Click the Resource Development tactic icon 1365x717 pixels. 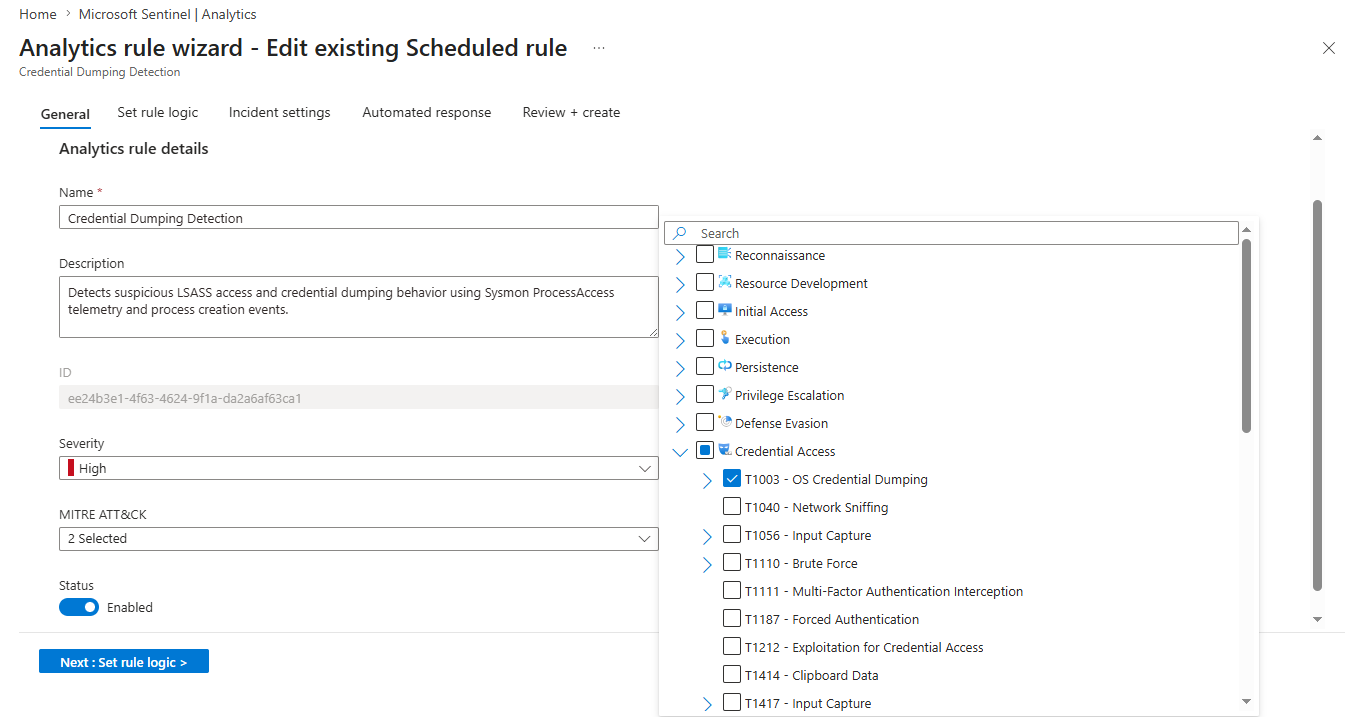(x=725, y=282)
